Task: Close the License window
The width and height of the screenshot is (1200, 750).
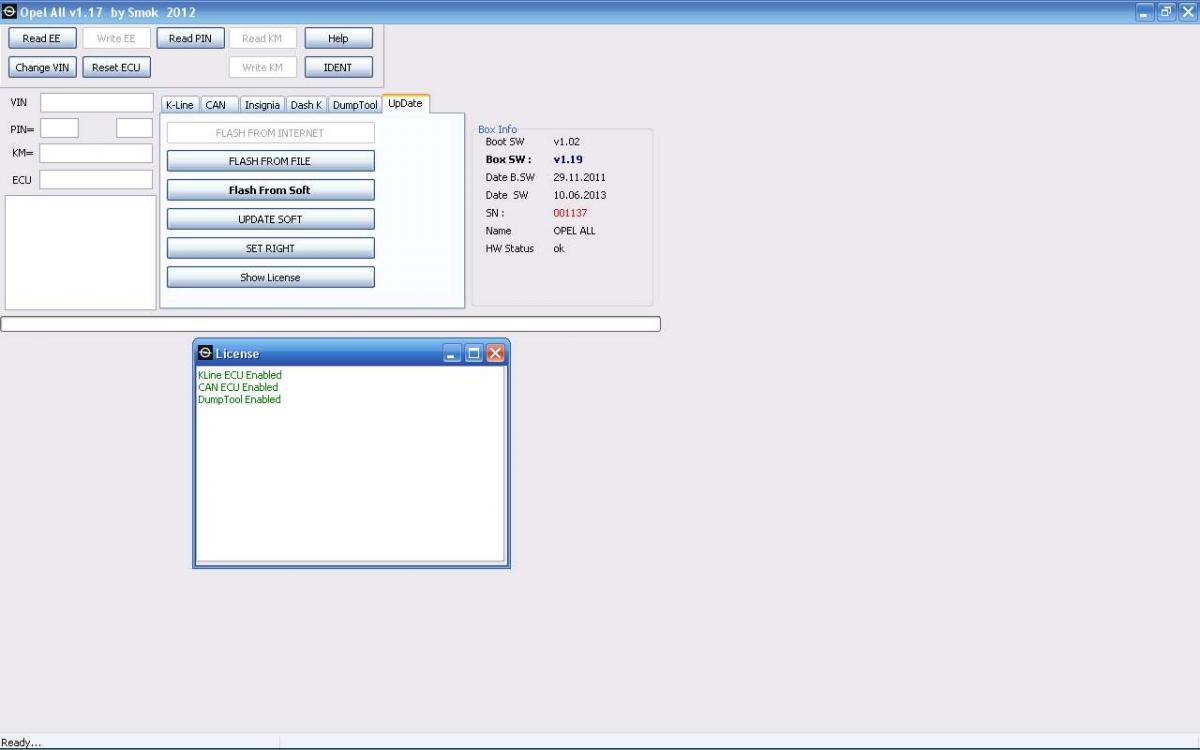Action: tap(496, 353)
